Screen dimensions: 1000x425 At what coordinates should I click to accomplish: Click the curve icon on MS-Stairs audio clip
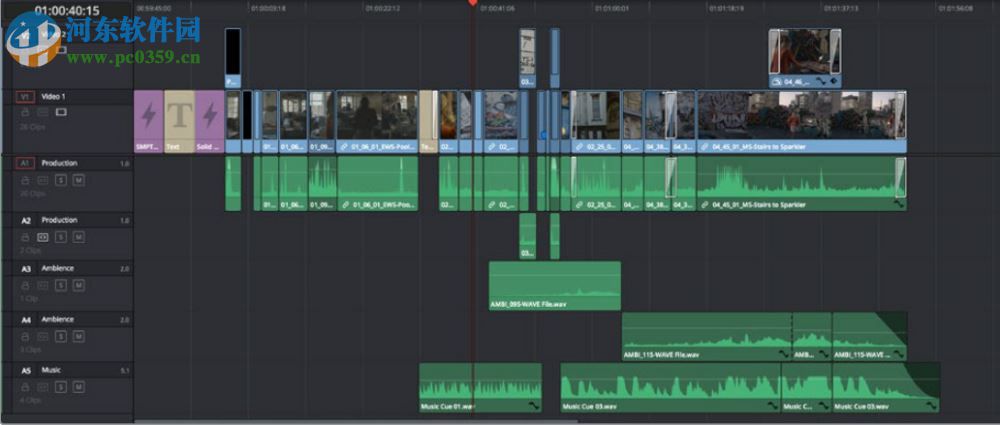(x=899, y=205)
